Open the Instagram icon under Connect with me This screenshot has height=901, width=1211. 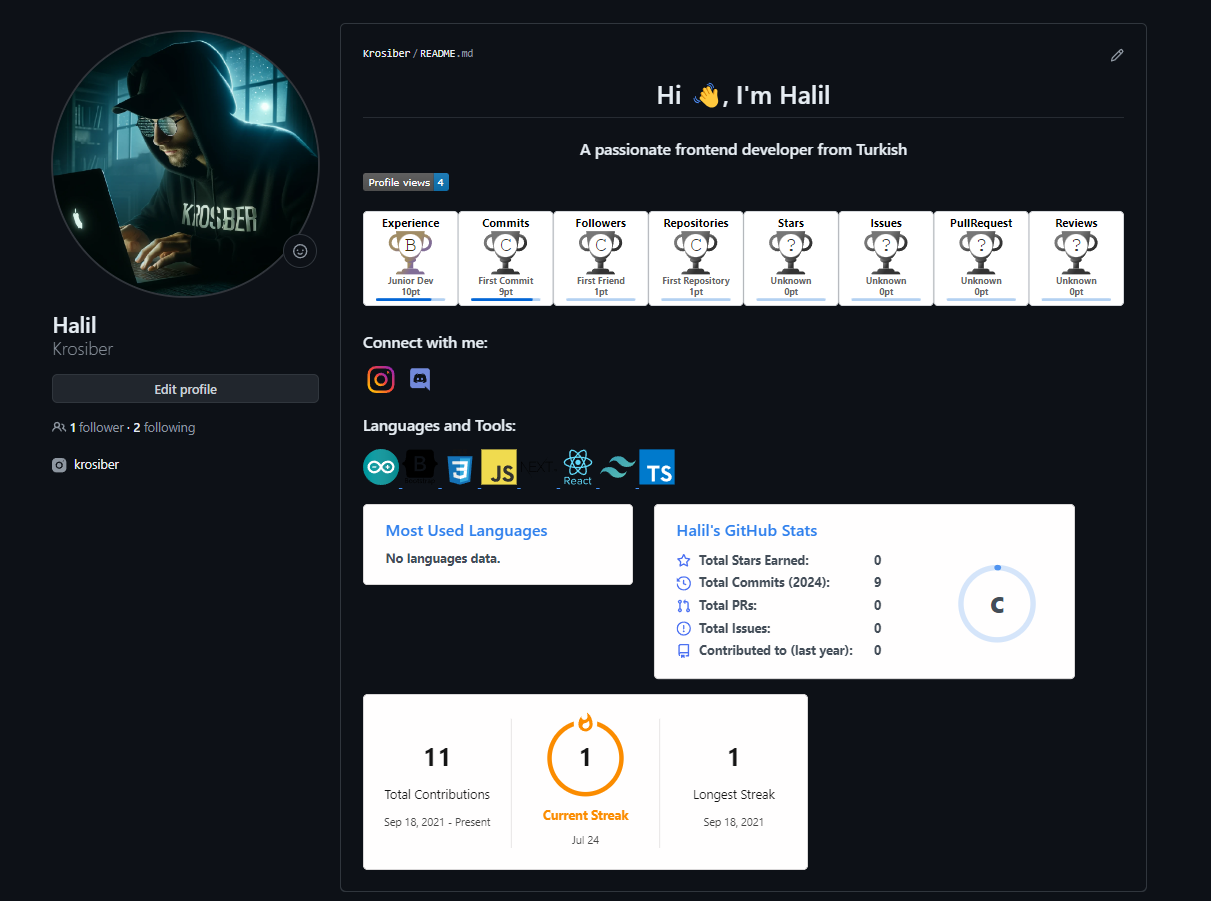tap(381, 379)
